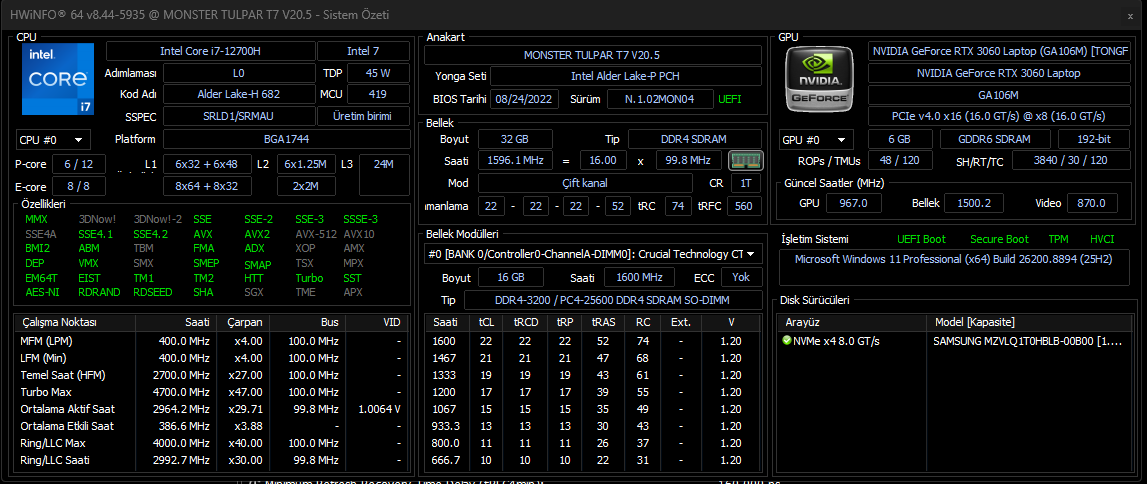Click the SRLD1/SRMAU SSPEC field
This screenshot has width=1147, height=484.
(x=238, y=116)
